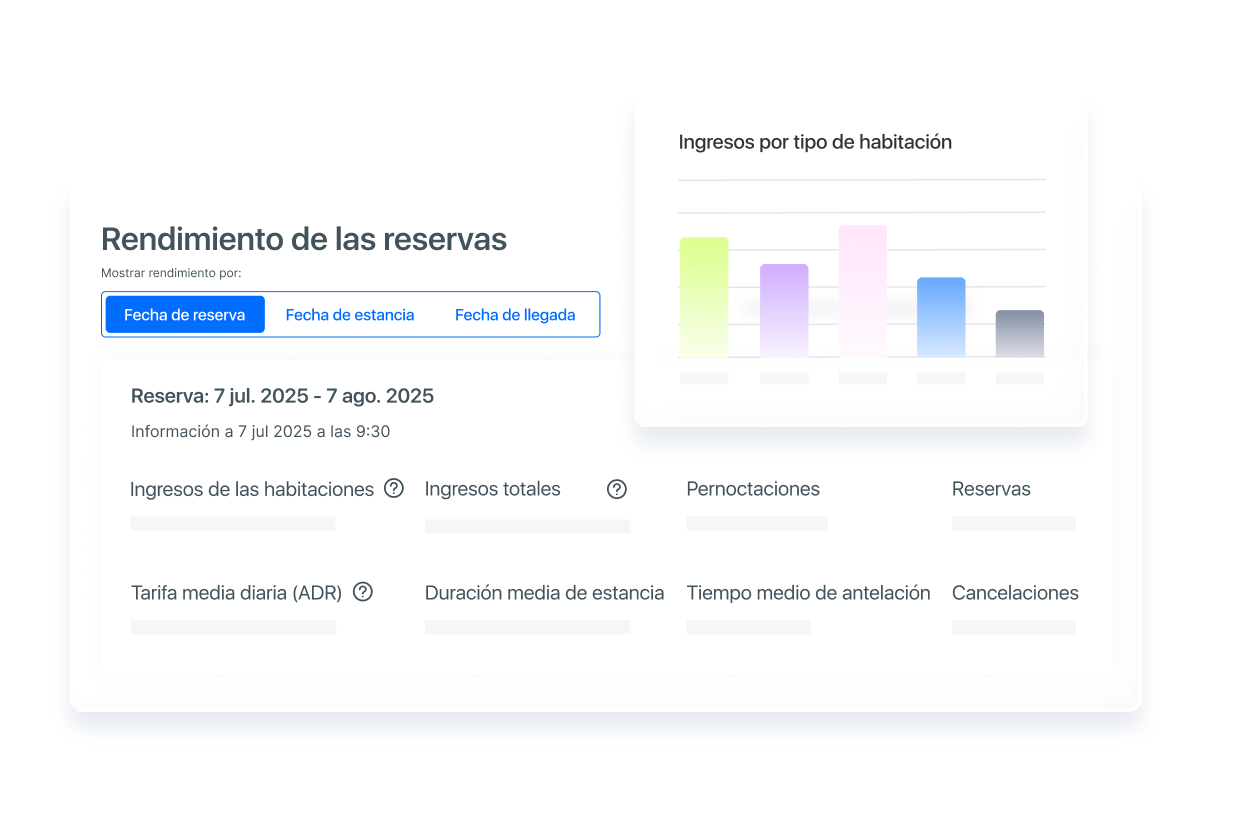Click help icon beside Ingresos de las habitaciones
The width and height of the screenshot is (1238, 836).
point(394,488)
